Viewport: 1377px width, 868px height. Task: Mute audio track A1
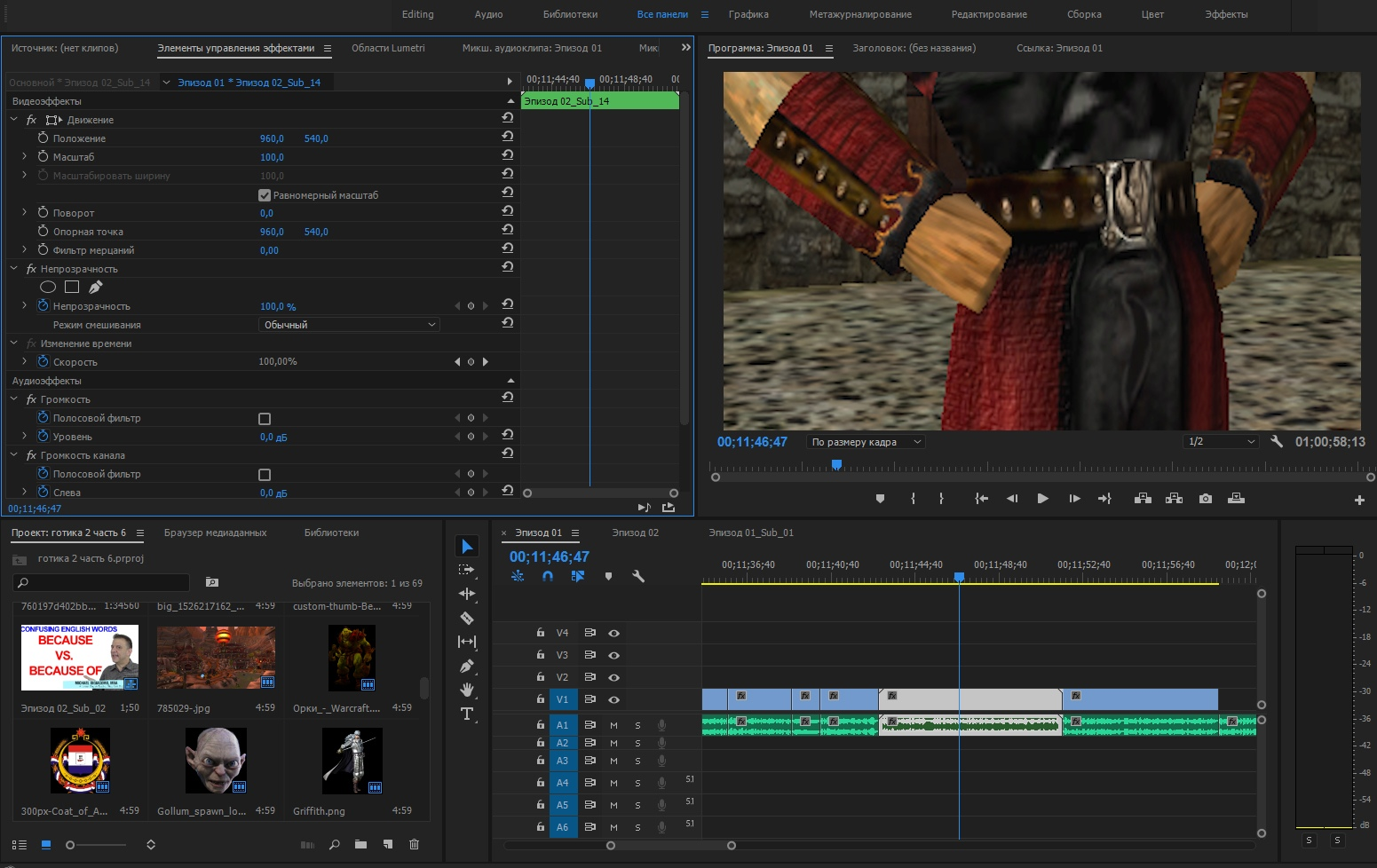(x=613, y=725)
